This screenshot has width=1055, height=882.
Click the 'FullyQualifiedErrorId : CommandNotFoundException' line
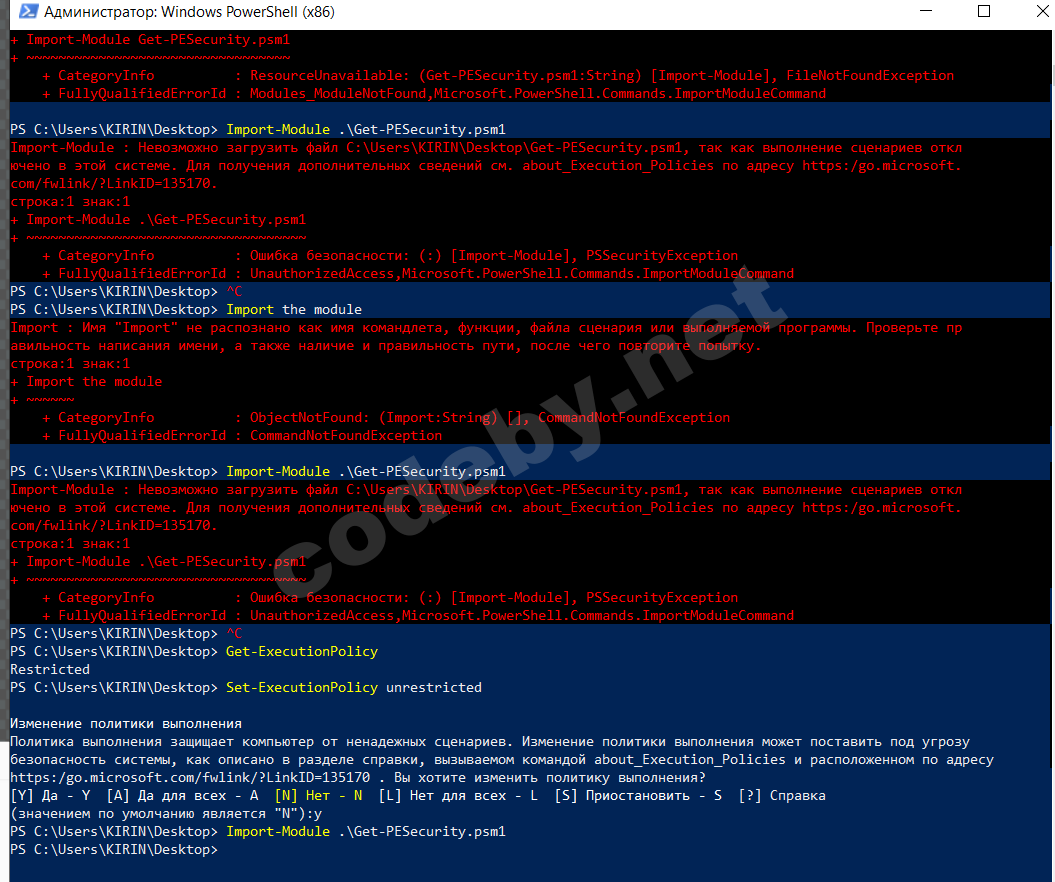click(242, 436)
